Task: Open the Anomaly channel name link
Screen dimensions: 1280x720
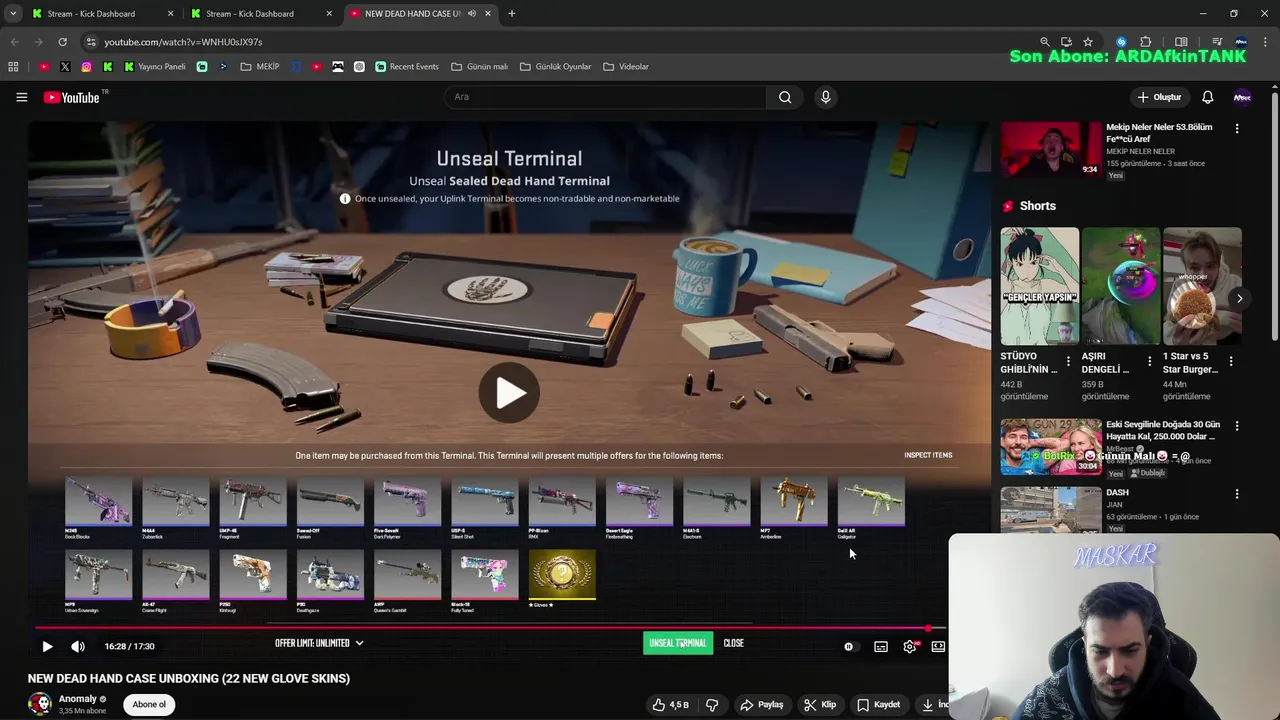Action: click(78, 699)
